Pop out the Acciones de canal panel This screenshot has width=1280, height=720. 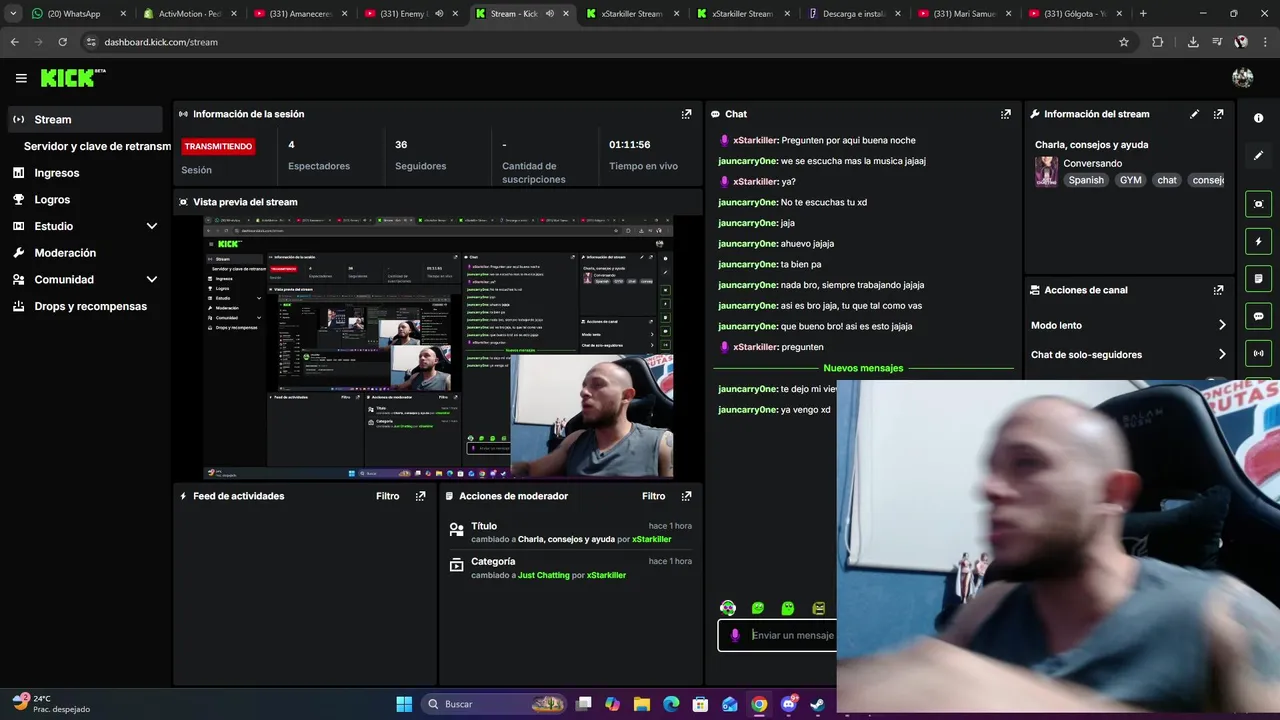pos(1218,290)
